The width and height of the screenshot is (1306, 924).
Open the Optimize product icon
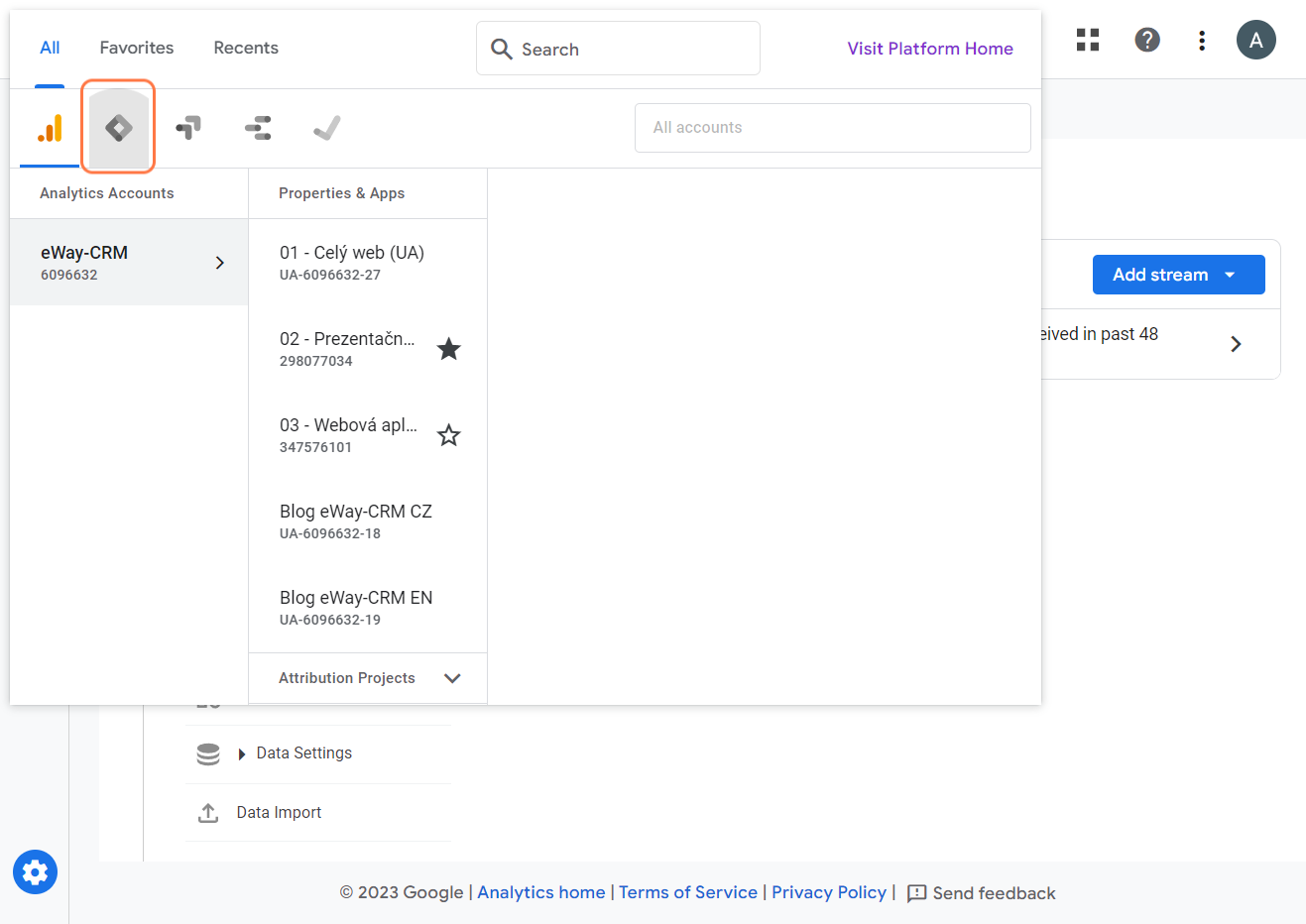coord(188,128)
